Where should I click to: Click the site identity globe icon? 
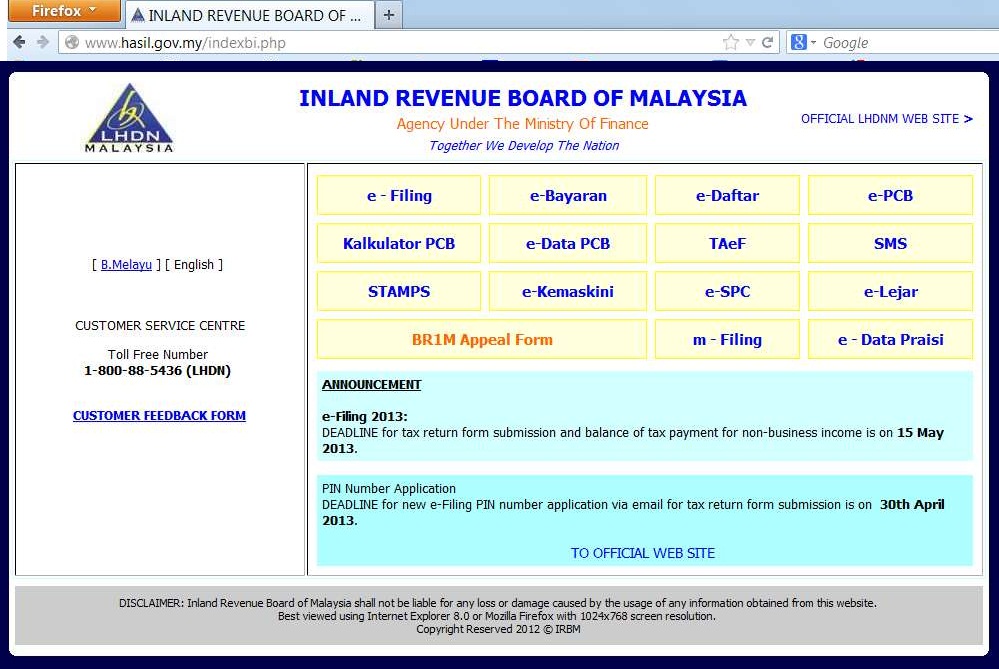72,43
